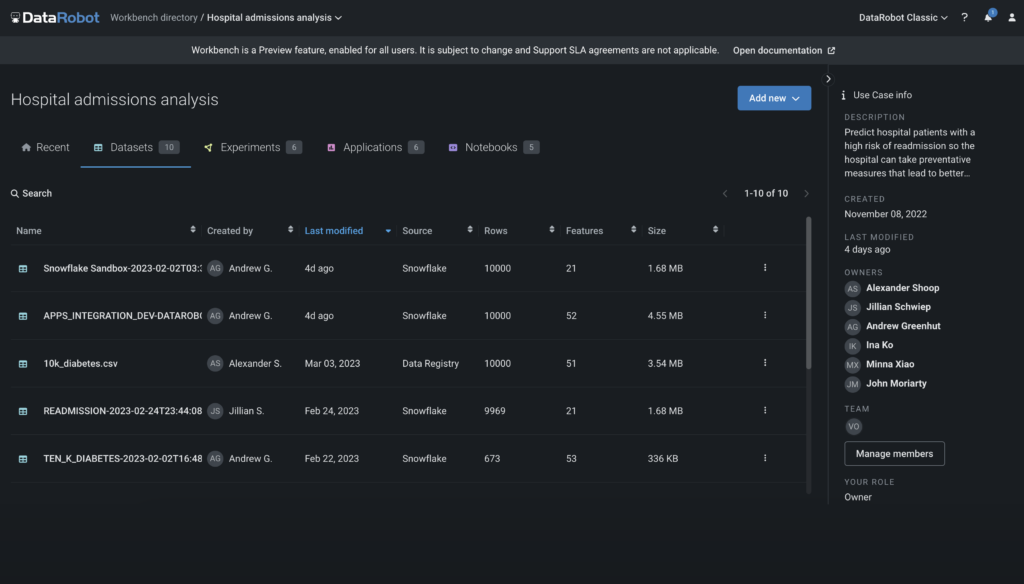Open actions menu for 10k_diabetes.csv row
Viewport: 1024px width, 584px height.
tap(765, 363)
